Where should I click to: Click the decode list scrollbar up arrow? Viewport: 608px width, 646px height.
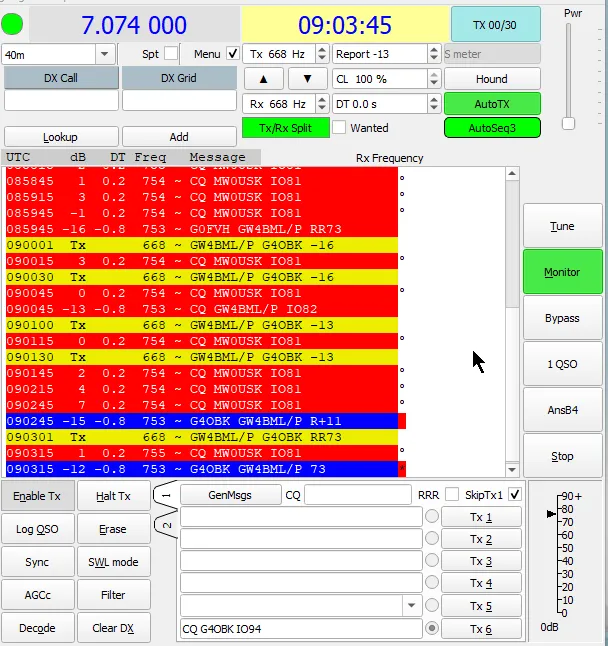tap(512, 173)
